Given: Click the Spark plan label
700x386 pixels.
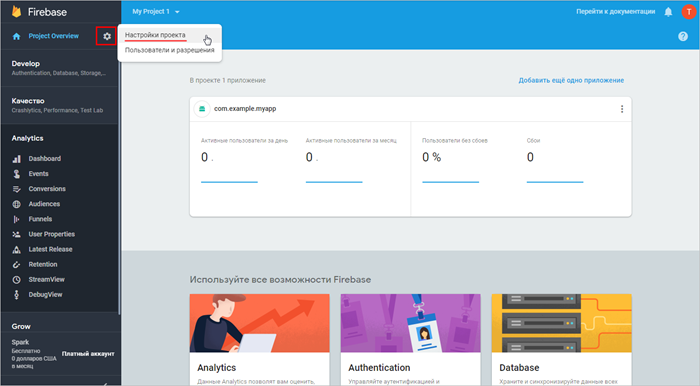Looking at the screenshot, I should (x=20, y=342).
